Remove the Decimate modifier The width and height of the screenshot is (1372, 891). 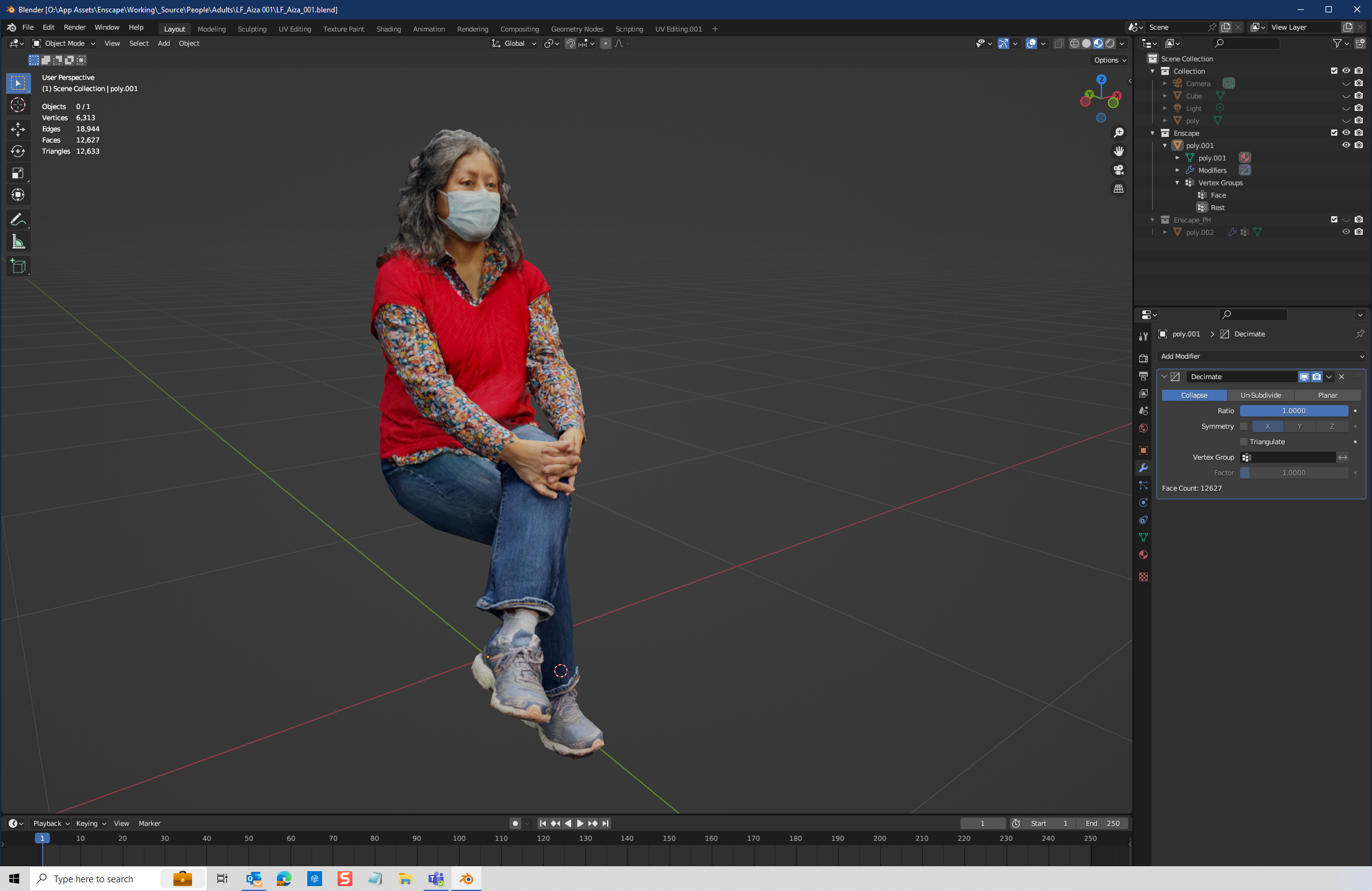pos(1342,377)
